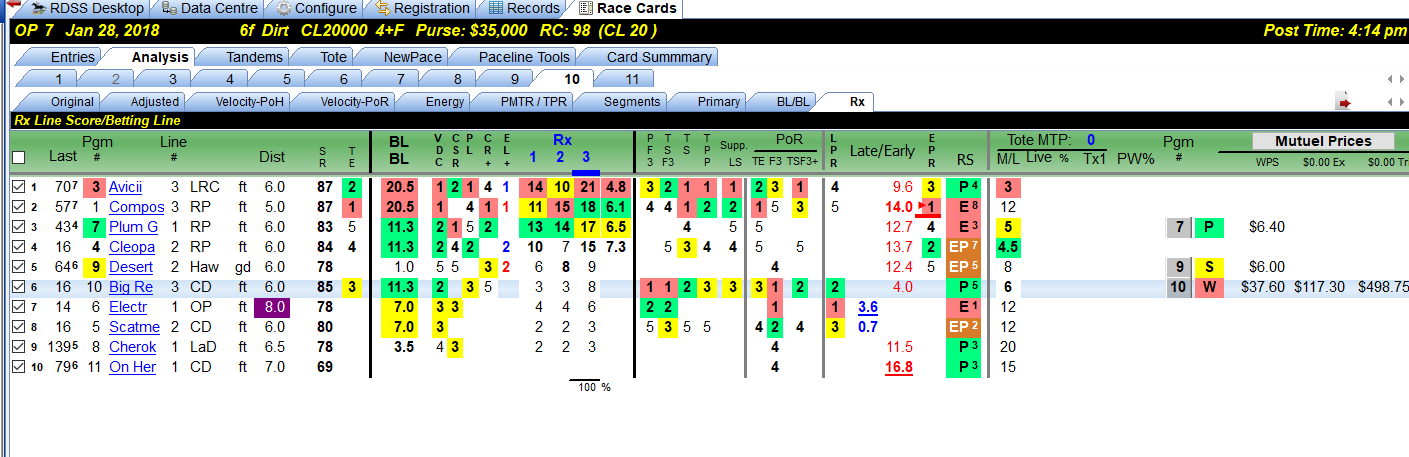Open the Data Centre tab
The image size is (1409, 457).
[208, 8]
